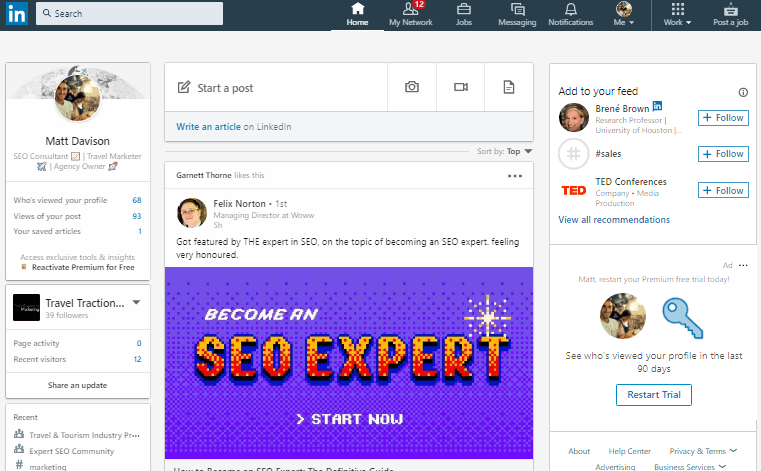Follow TED Conferences
Image resolution: width=761 pixels, height=471 pixels.
tap(723, 190)
